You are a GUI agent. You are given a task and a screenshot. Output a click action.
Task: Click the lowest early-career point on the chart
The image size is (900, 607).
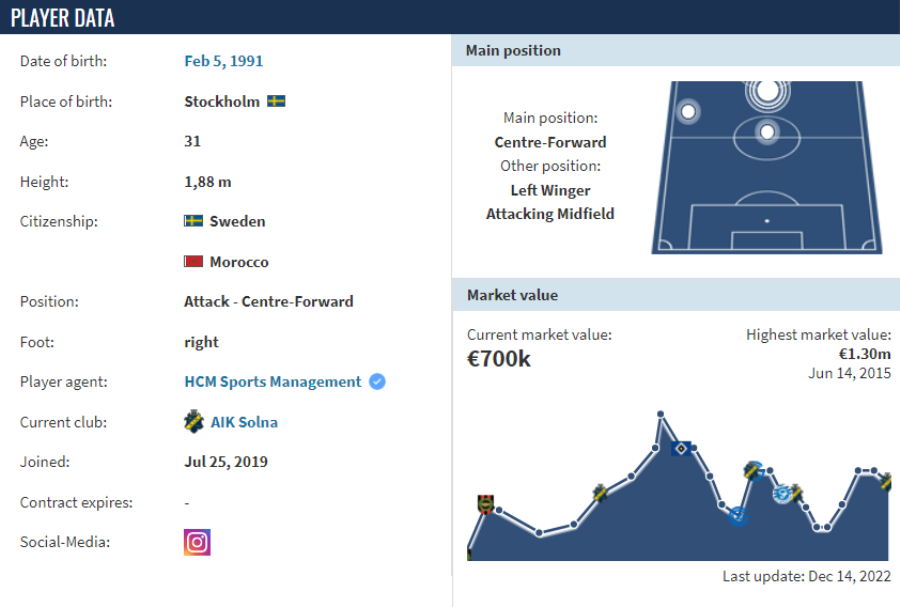539,533
